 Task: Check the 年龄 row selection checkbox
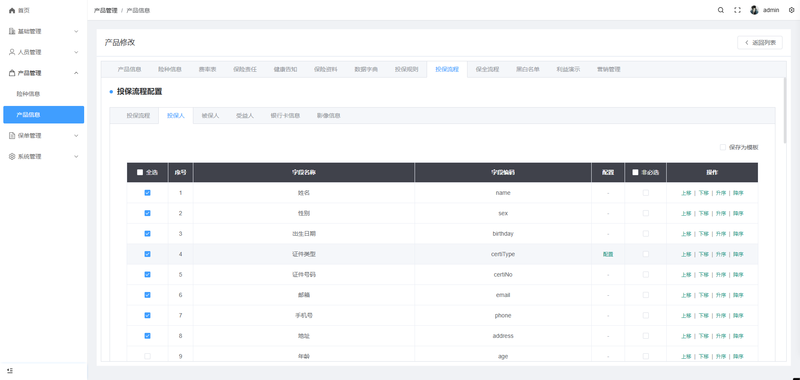[147, 356]
